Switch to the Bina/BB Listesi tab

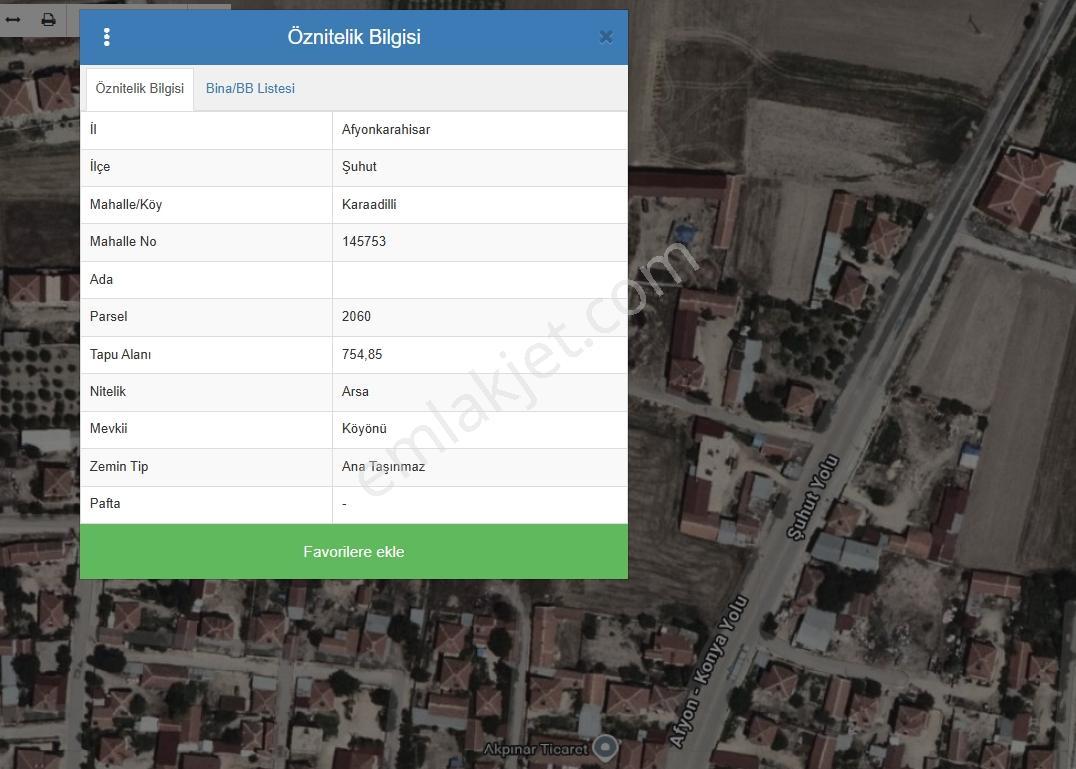point(250,88)
